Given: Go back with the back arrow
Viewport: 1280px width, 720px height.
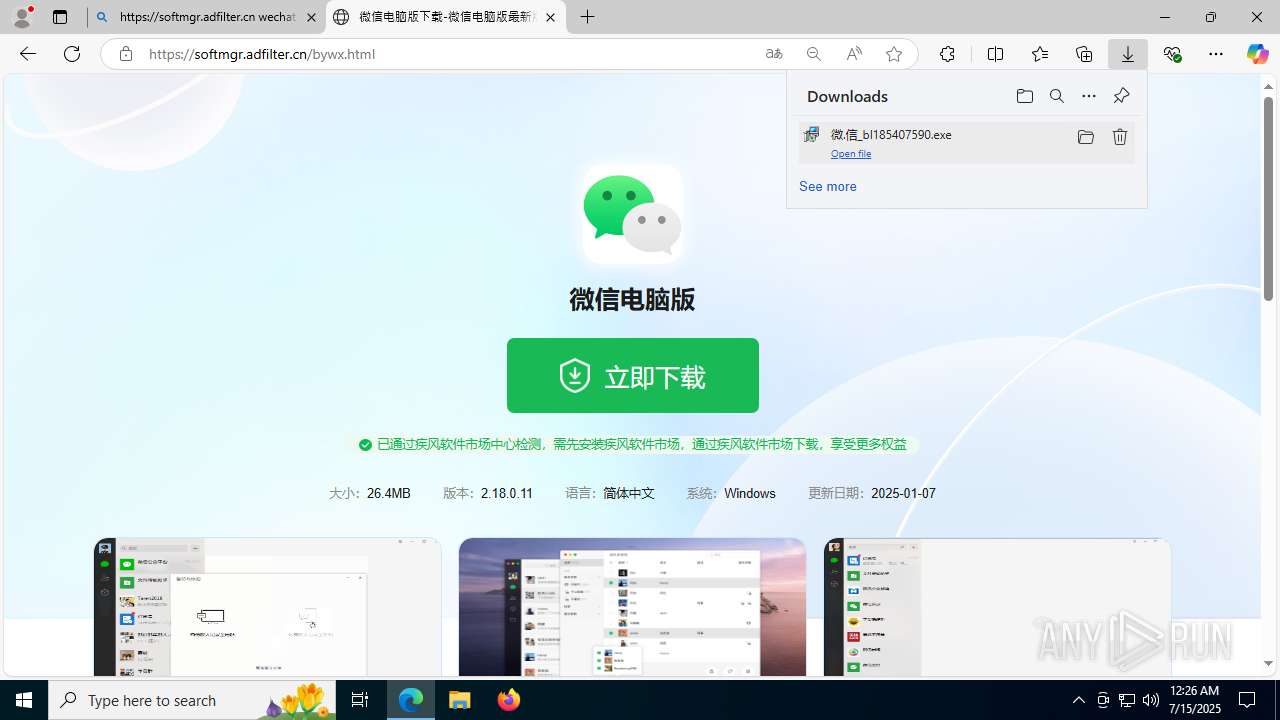Looking at the screenshot, I should point(28,54).
